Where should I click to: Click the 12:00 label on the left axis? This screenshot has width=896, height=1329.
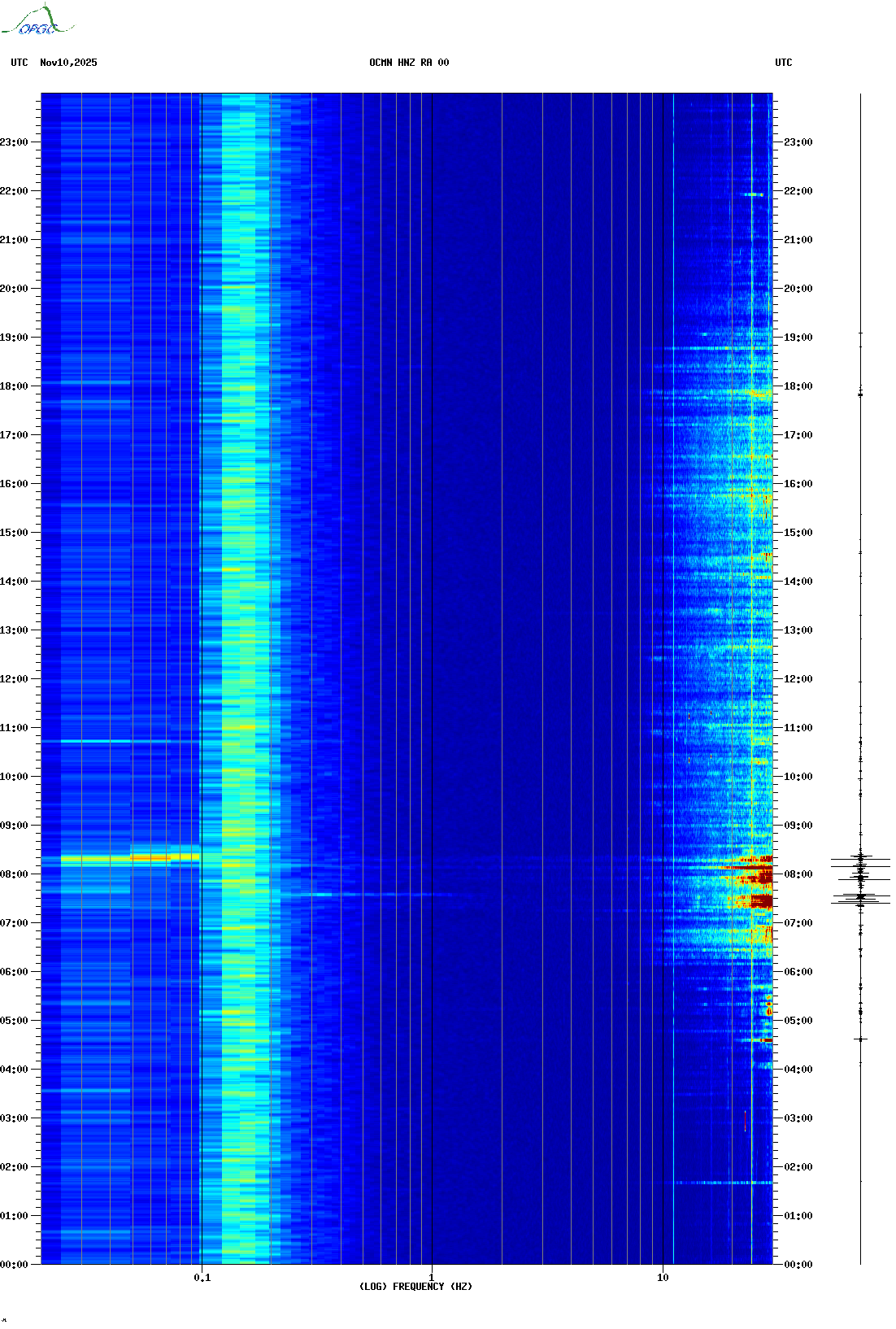click(14, 679)
